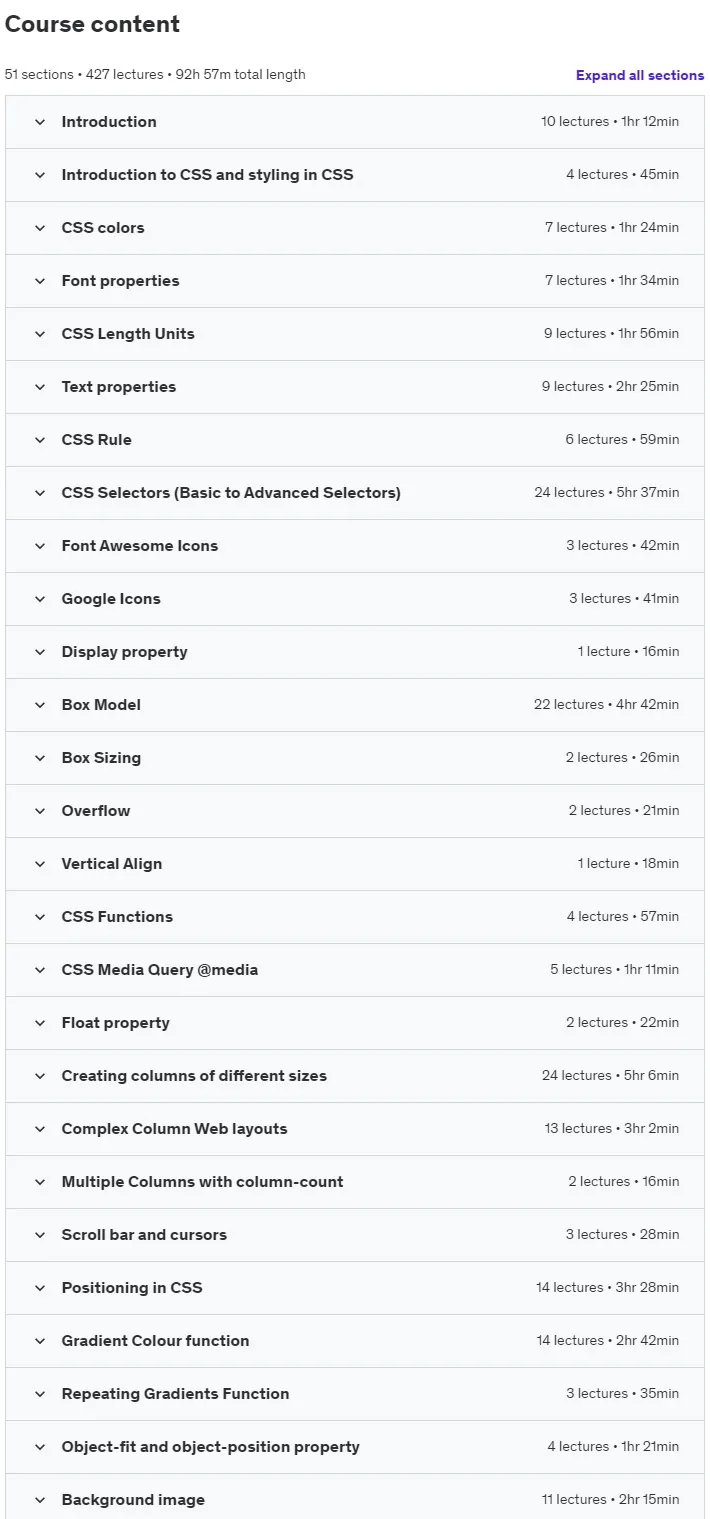Click chevron beside Font Awesome Icons
The height and width of the screenshot is (1519, 710).
pyautogui.click(x=40, y=546)
